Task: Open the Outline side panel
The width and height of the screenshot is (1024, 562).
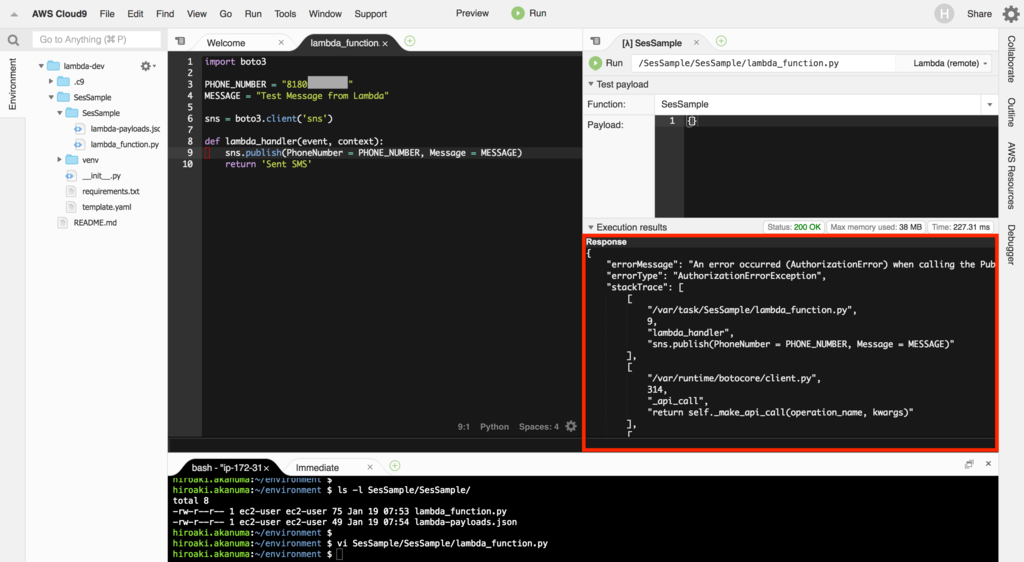Action: tap(1011, 112)
